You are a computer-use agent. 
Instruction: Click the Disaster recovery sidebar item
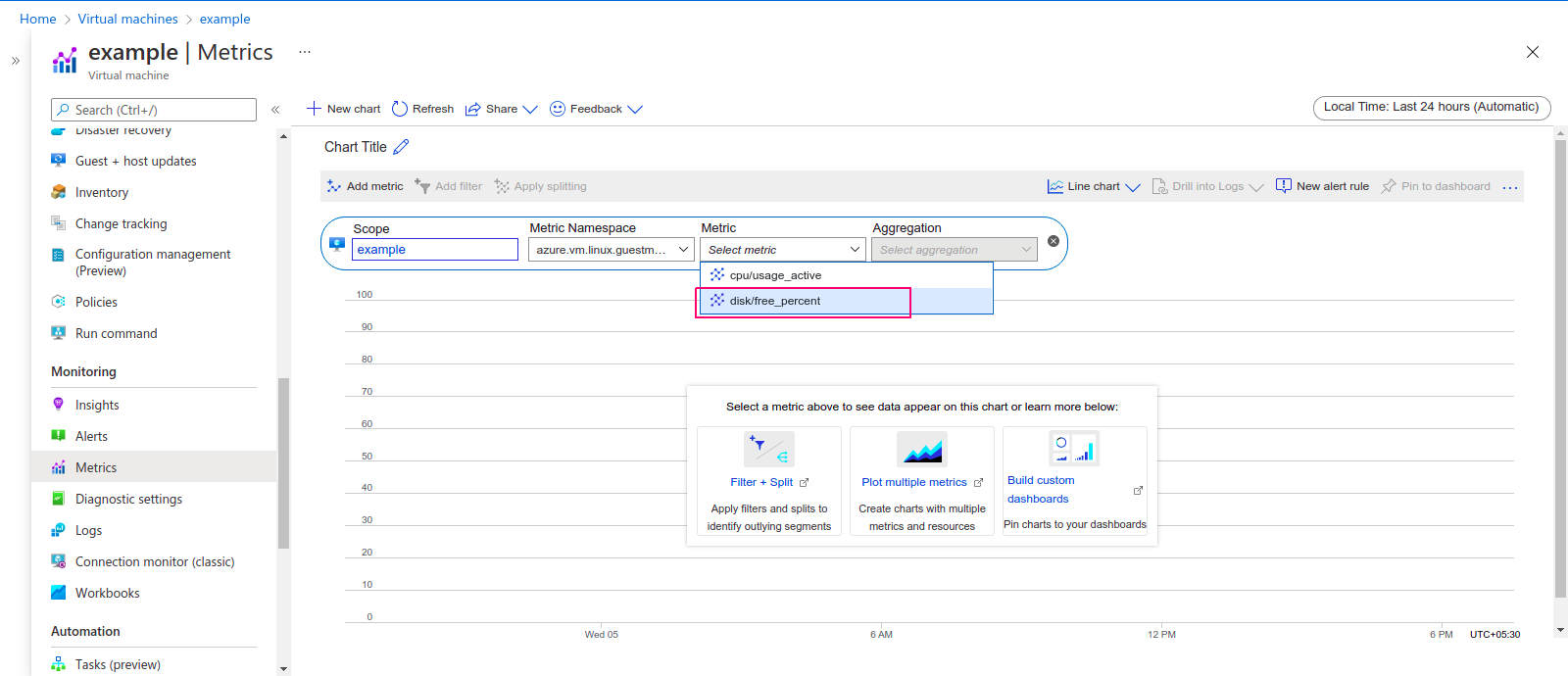[123, 131]
